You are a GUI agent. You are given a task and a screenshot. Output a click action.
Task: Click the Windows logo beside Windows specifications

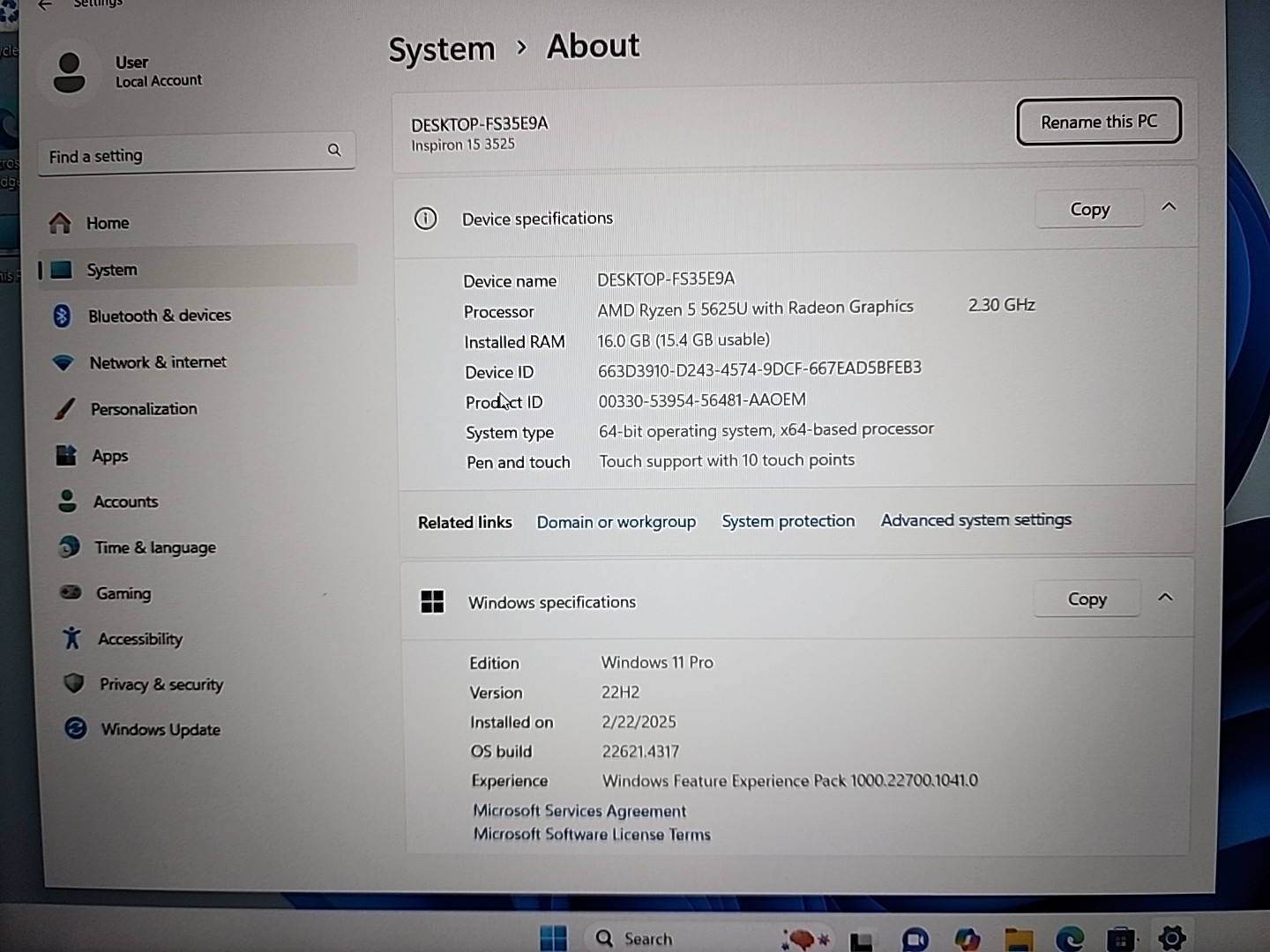click(432, 602)
